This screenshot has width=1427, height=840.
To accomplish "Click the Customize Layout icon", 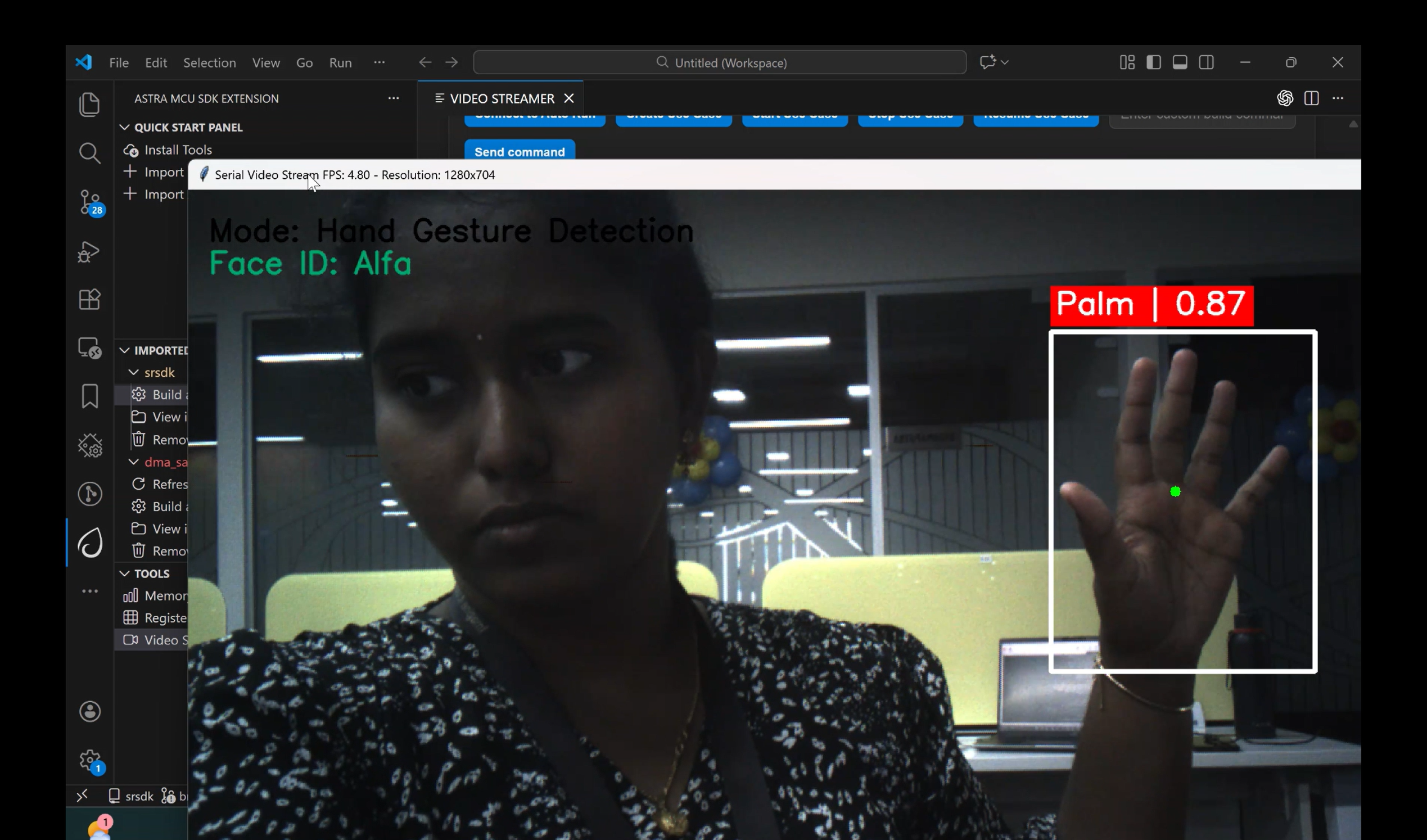I will pyautogui.click(x=1127, y=62).
